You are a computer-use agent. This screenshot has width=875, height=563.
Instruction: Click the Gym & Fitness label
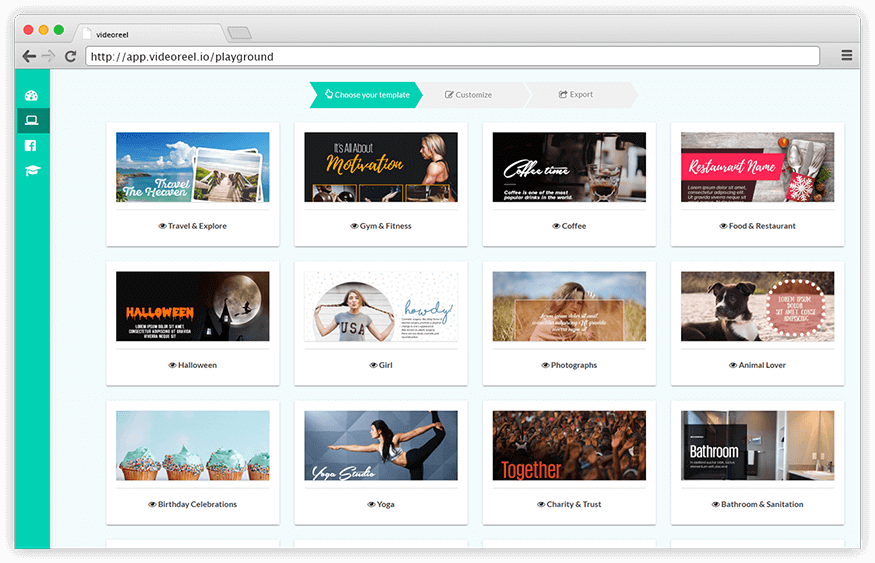386,226
